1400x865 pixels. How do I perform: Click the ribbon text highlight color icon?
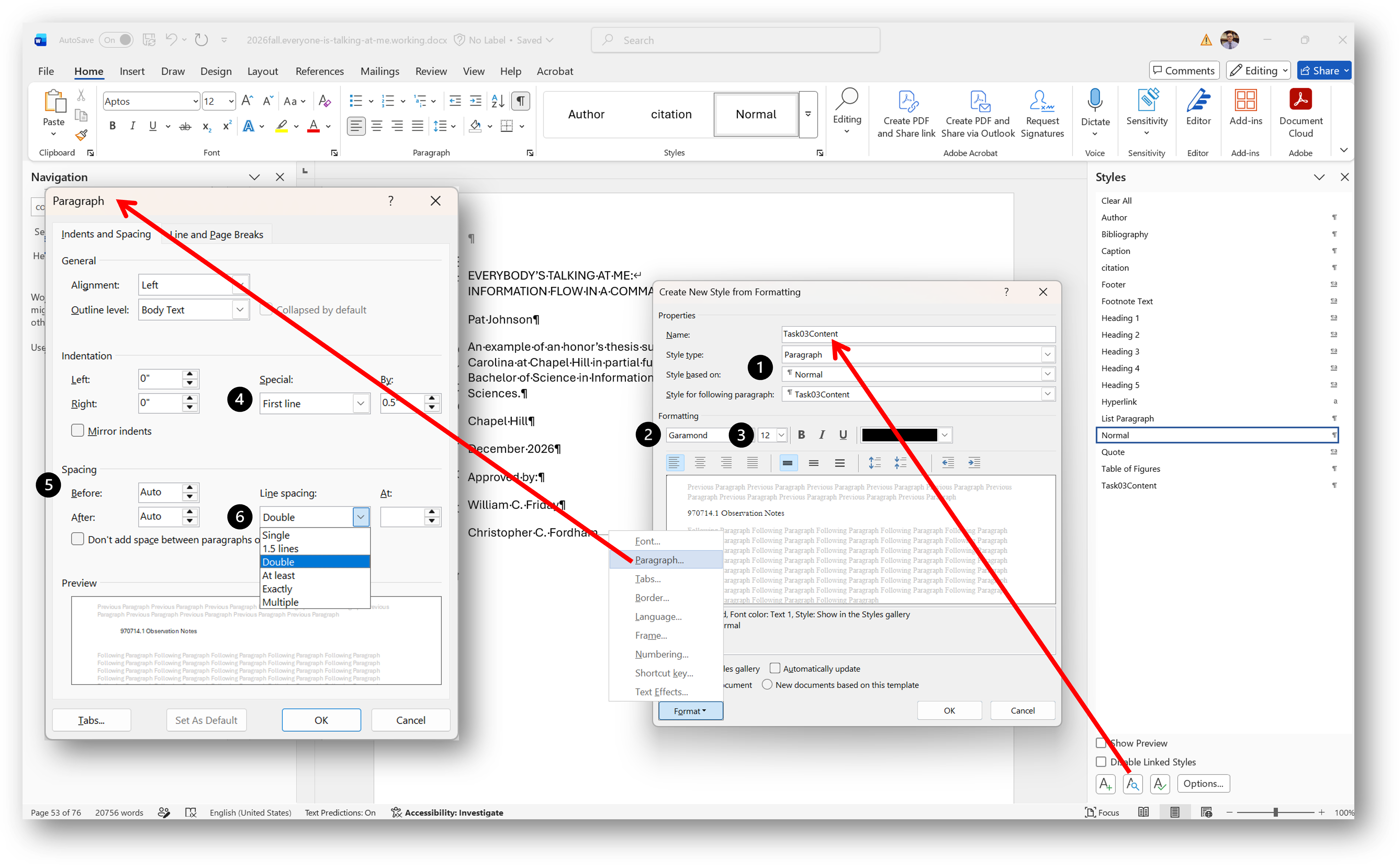coord(281,126)
